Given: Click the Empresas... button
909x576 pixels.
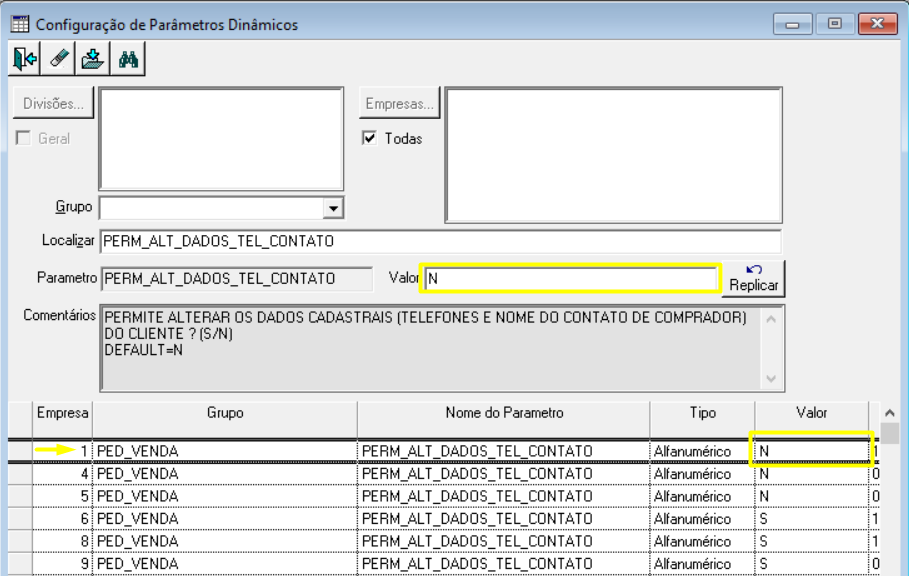Looking at the screenshot, I should [x=399, y=103].
